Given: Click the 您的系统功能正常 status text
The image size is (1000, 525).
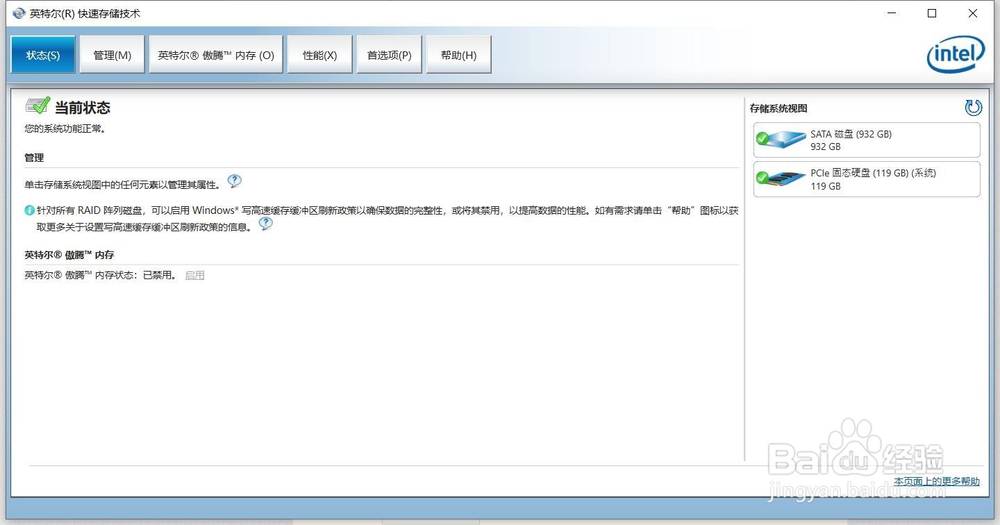Looking at the screenshot, I should click(65, 129).
